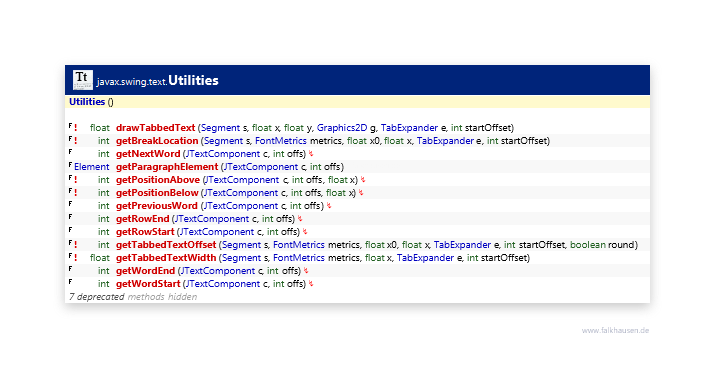The height and width of the screenshot is (376, 706).
Task: Click JTextComponent type in getPositionAbove signature
Action: point(242,180)
